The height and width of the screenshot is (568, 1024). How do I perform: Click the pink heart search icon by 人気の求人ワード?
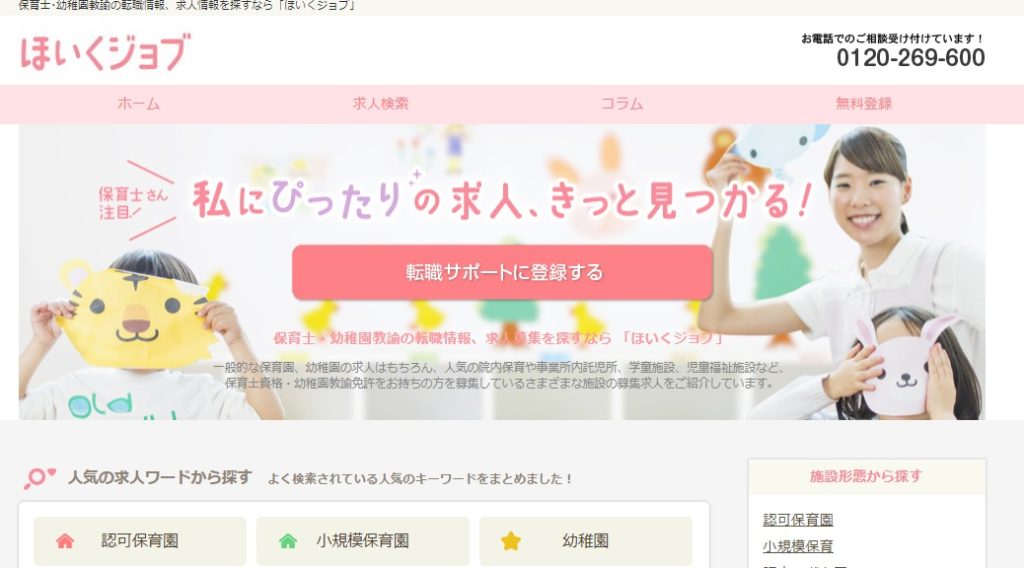tap(40, 479)
